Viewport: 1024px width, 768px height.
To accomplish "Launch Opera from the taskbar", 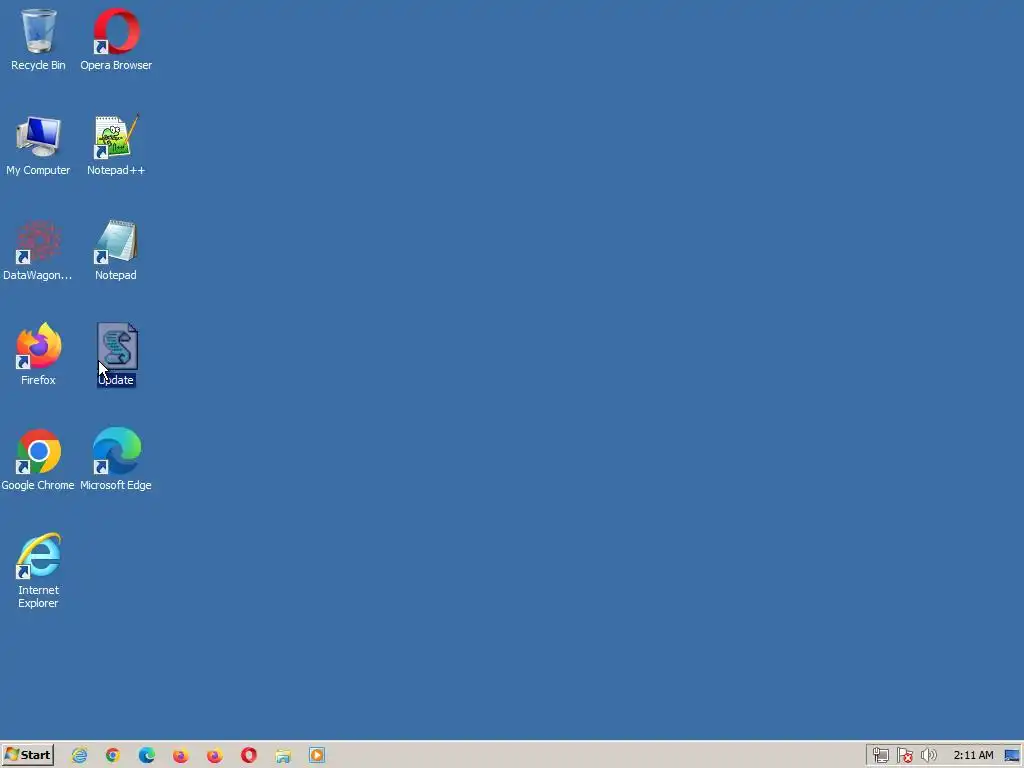I will (x=249, y=756).
